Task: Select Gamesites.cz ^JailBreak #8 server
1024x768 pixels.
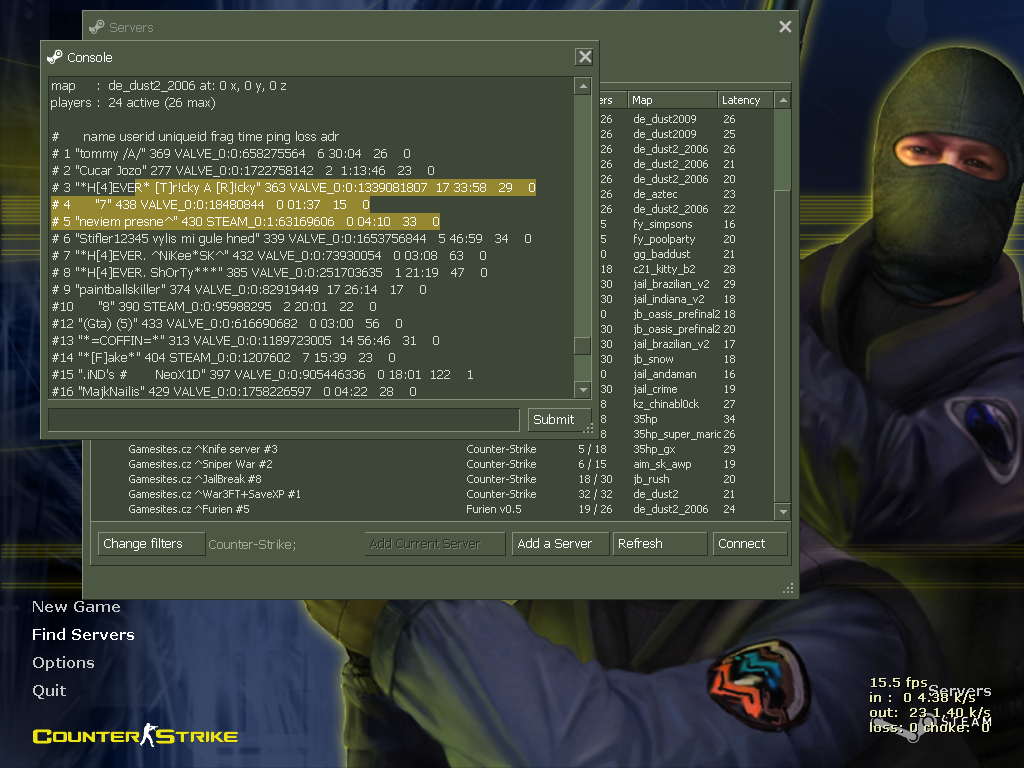Action: [432, 479]
